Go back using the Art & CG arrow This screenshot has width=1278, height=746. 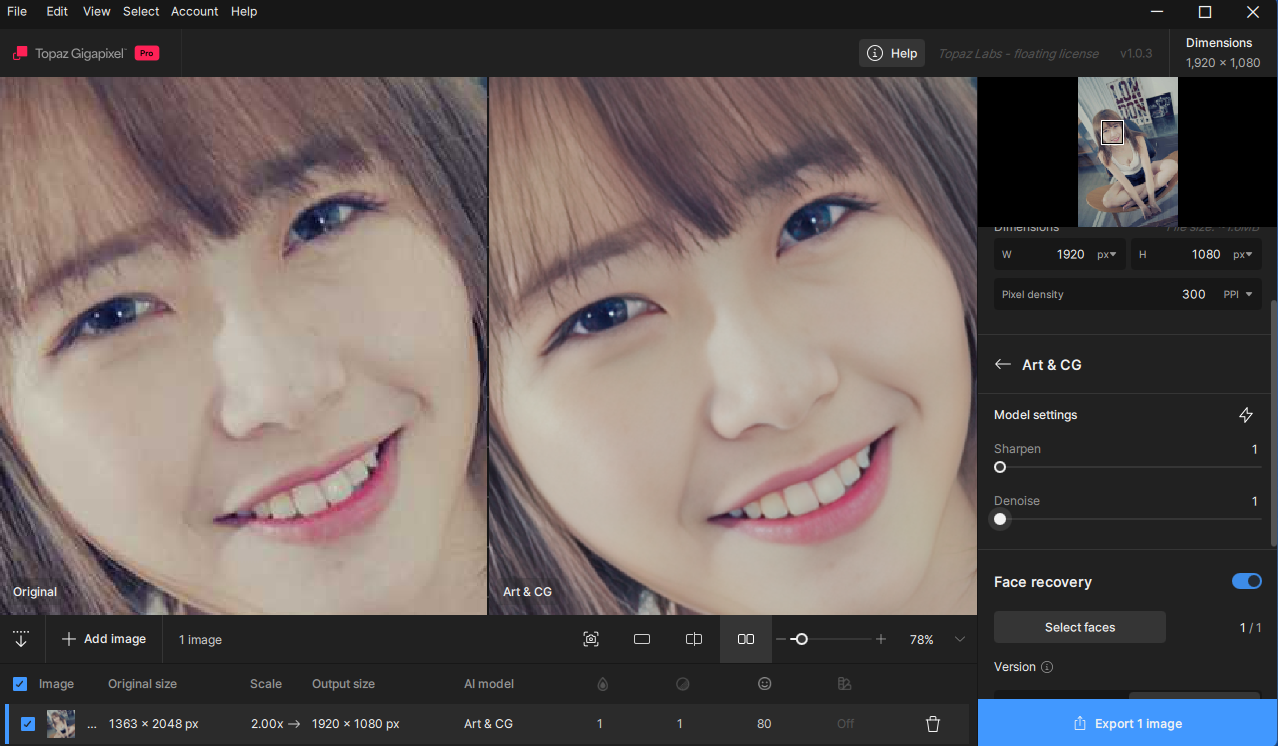[1002, 365]
